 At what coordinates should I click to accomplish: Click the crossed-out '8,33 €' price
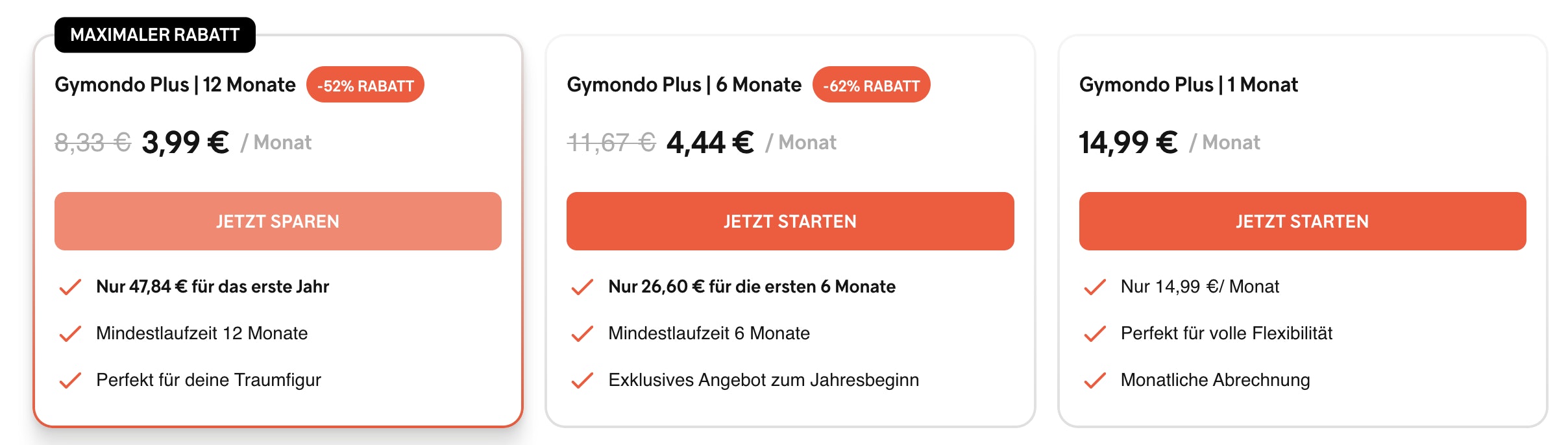click(91, 143)
